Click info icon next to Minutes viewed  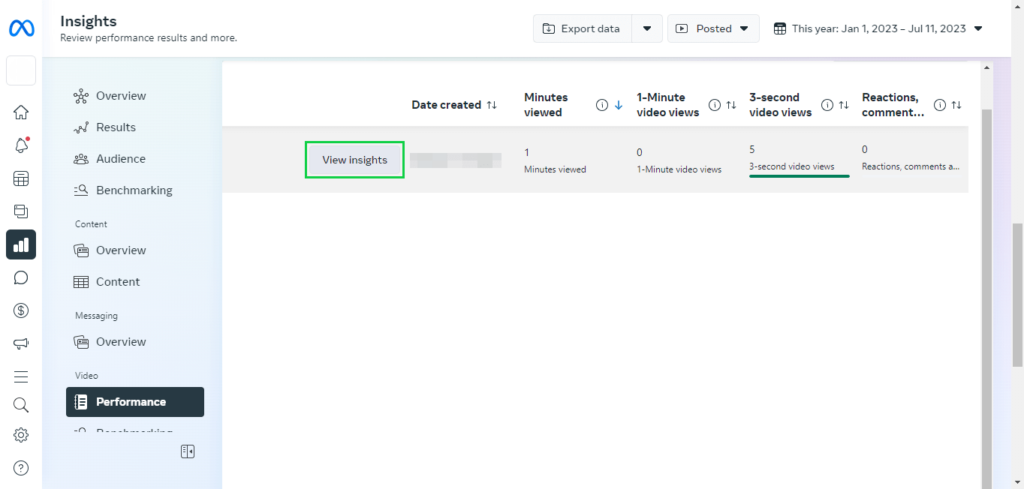pos(602,105)
